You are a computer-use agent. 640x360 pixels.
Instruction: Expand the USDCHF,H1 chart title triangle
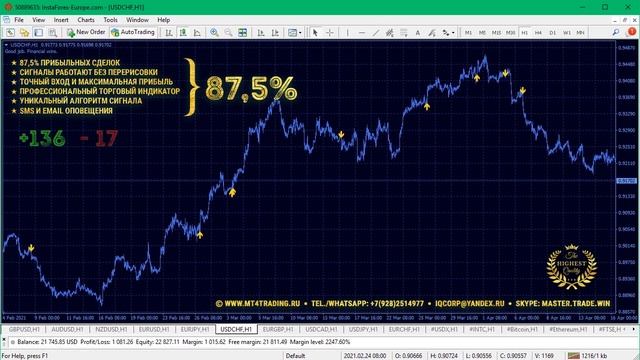point(6,45)
